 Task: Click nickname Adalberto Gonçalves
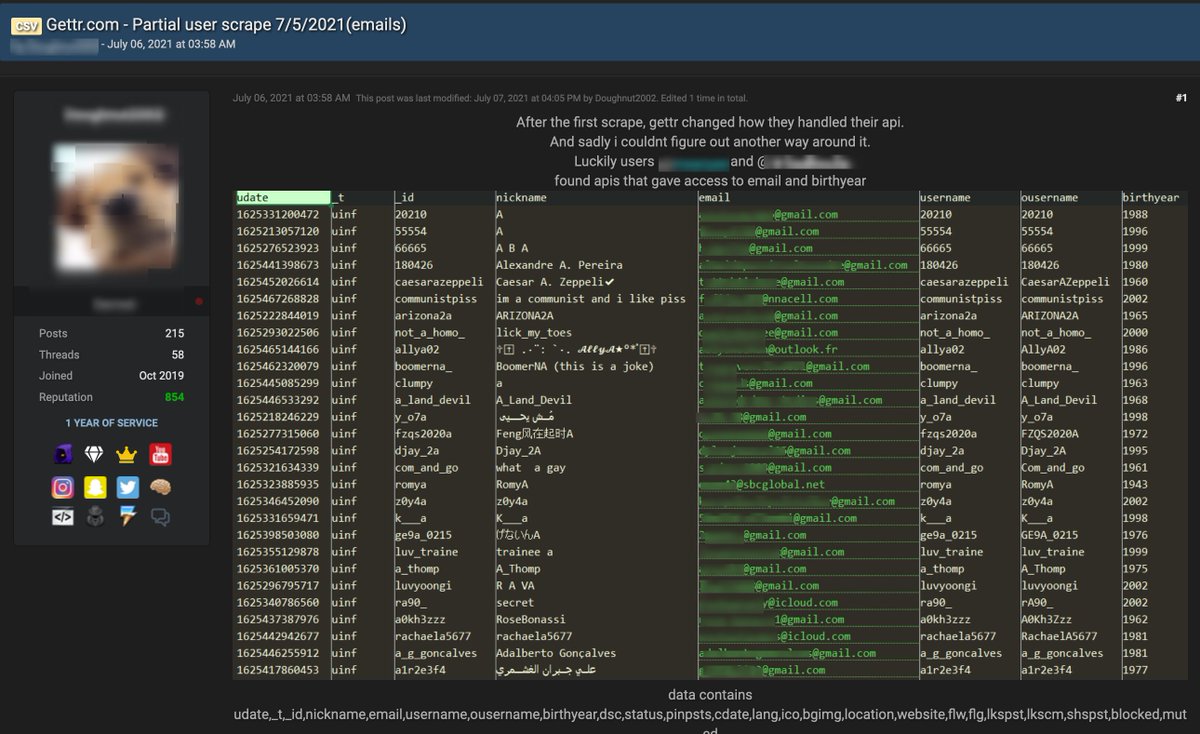pos(556,653)
